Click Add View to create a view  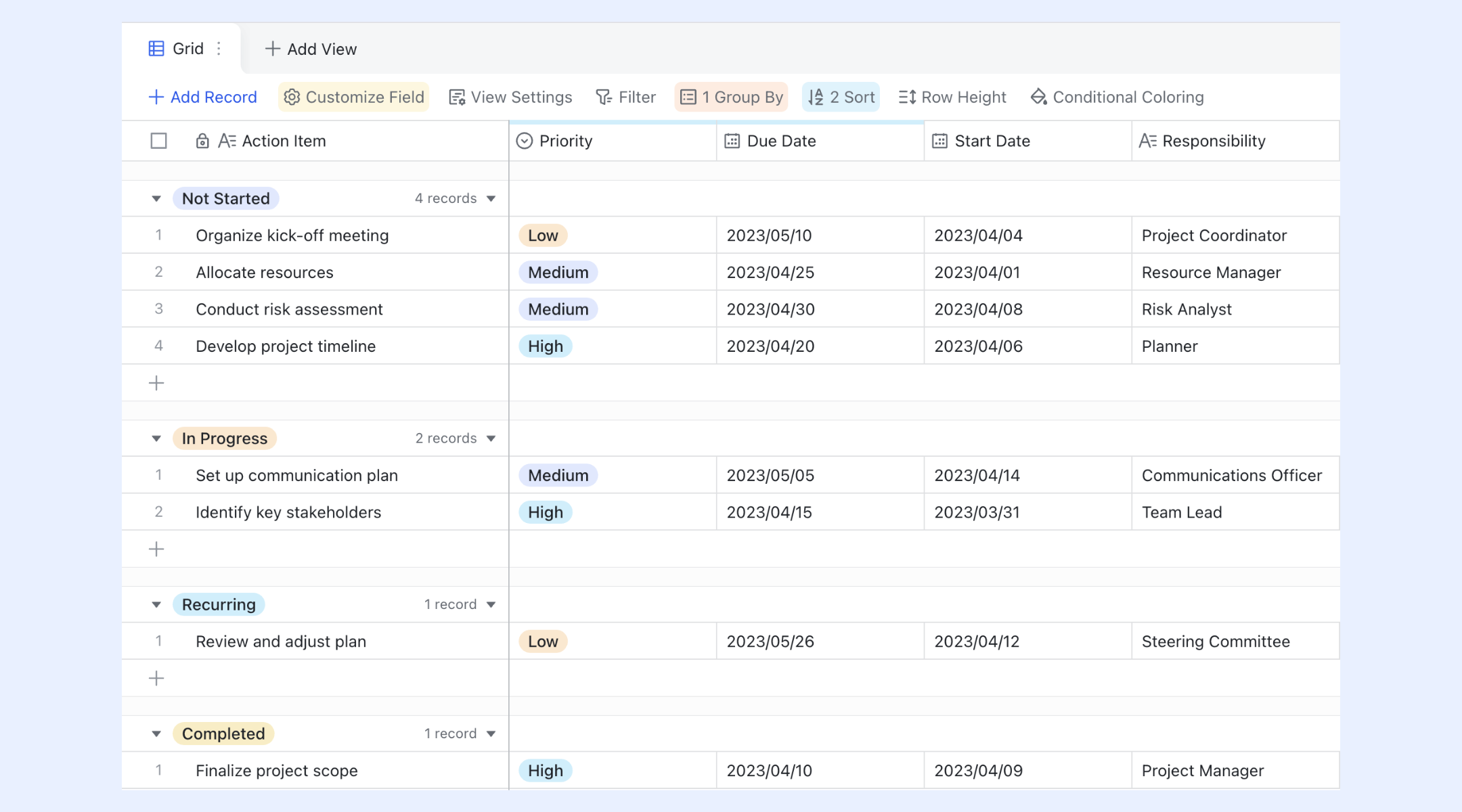pos(311,49)
